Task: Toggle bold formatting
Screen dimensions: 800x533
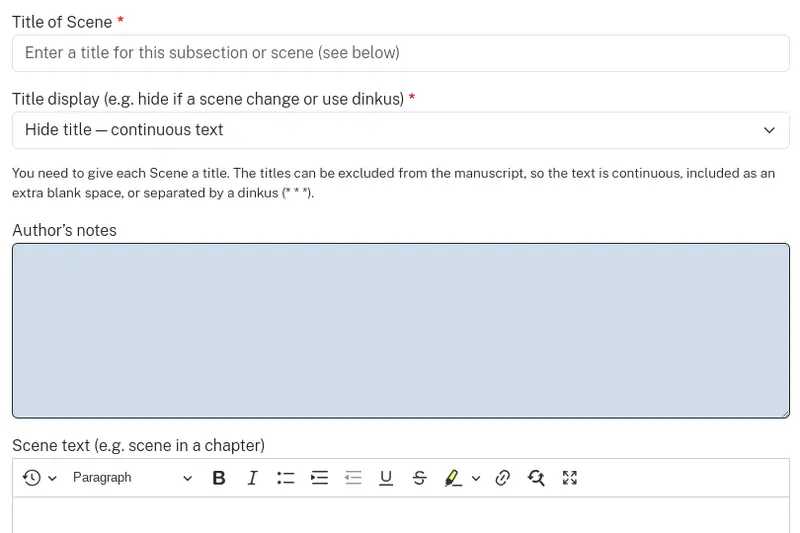Action: [219, 478]
